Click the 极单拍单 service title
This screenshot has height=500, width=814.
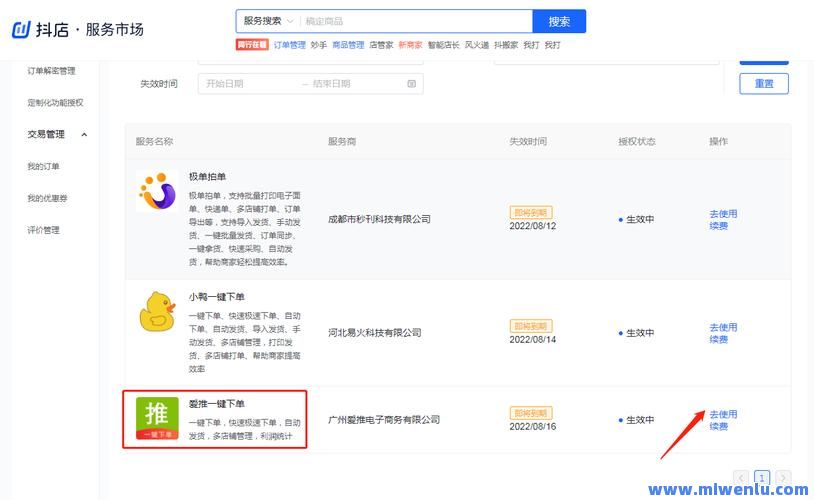point(207,177)
